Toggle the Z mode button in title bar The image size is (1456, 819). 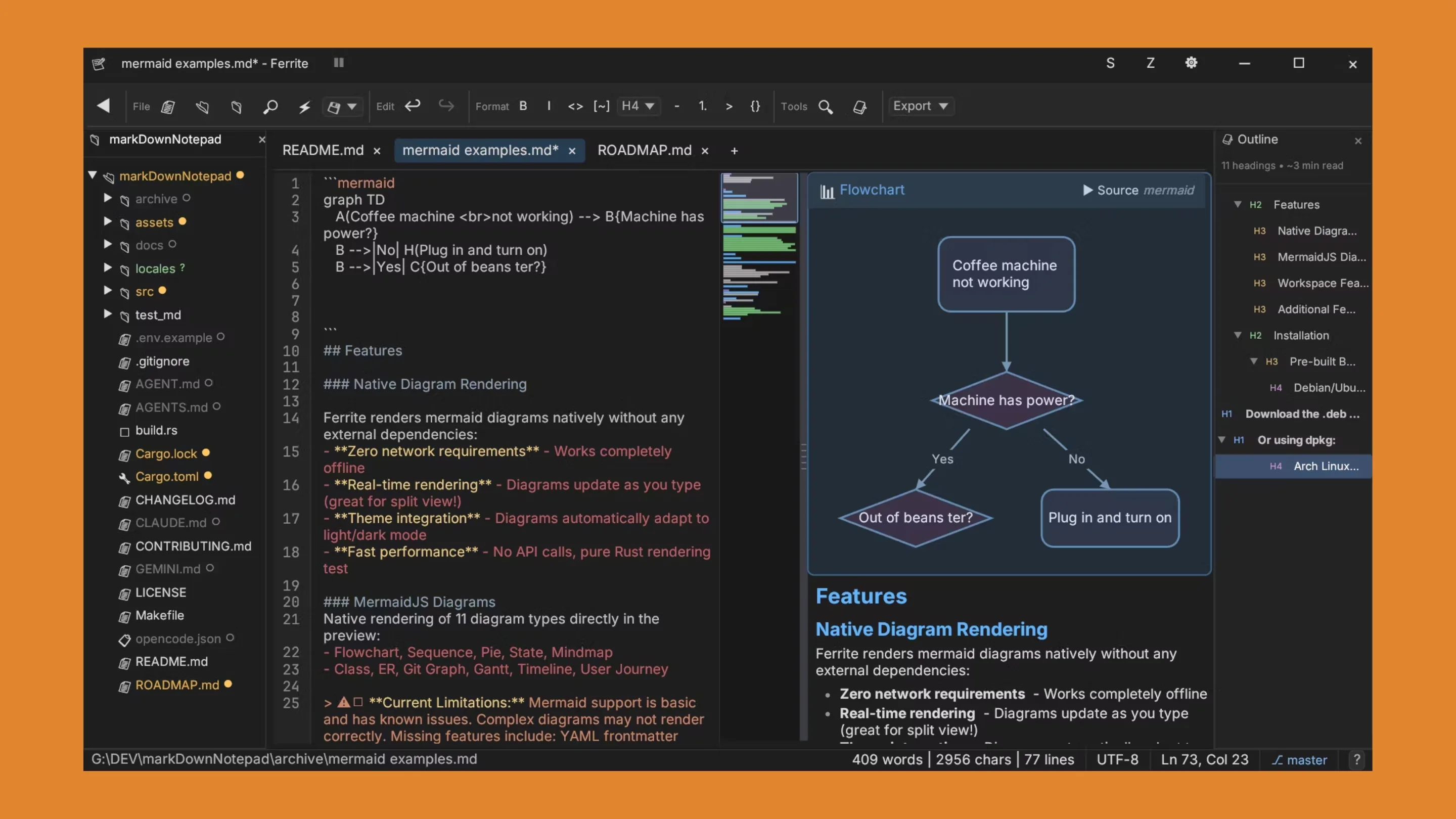click(x=1150, y=63)
